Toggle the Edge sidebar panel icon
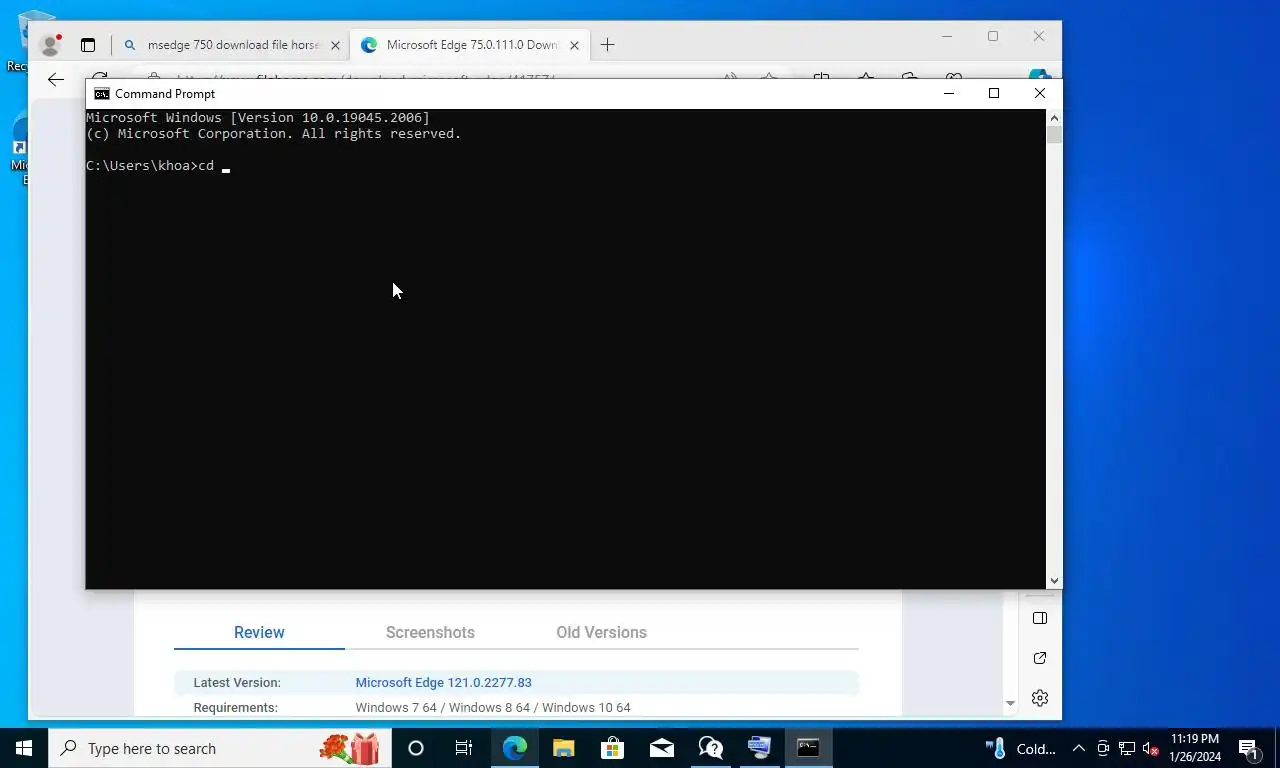 1040,618
